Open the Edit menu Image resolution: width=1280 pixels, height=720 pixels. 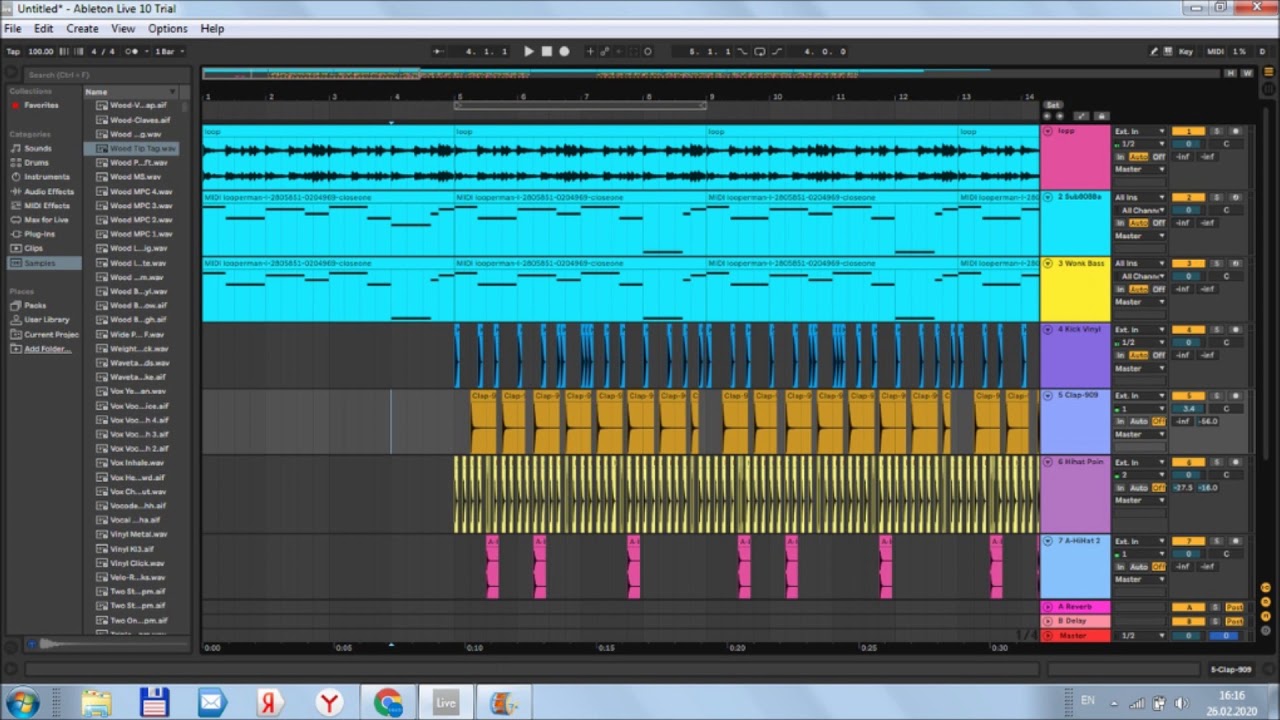coord(44,28)
